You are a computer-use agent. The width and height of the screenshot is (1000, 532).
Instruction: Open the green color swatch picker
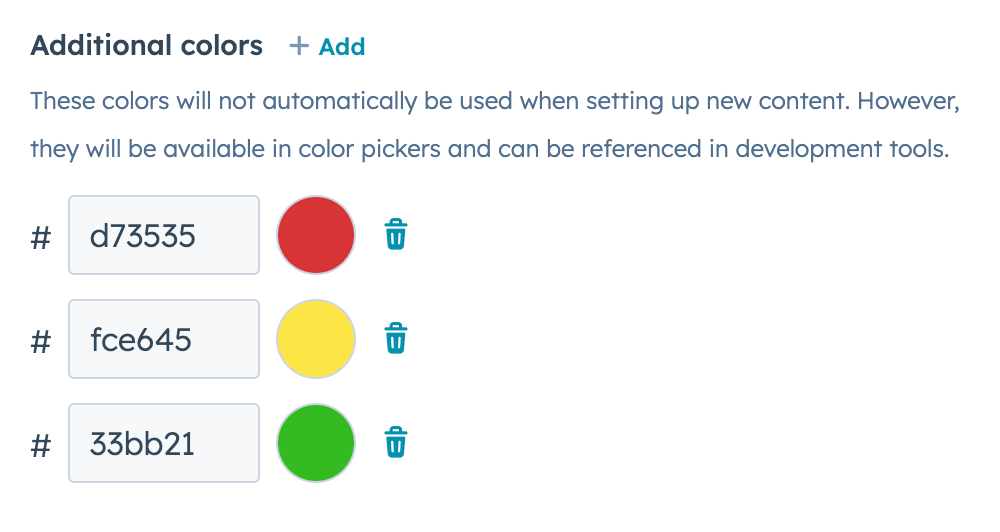click(x=316, y=443)
